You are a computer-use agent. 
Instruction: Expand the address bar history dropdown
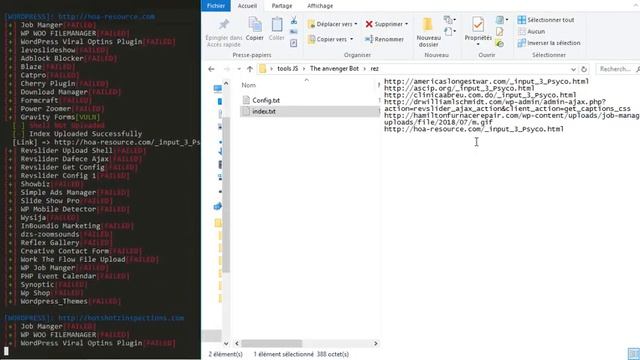573,69
